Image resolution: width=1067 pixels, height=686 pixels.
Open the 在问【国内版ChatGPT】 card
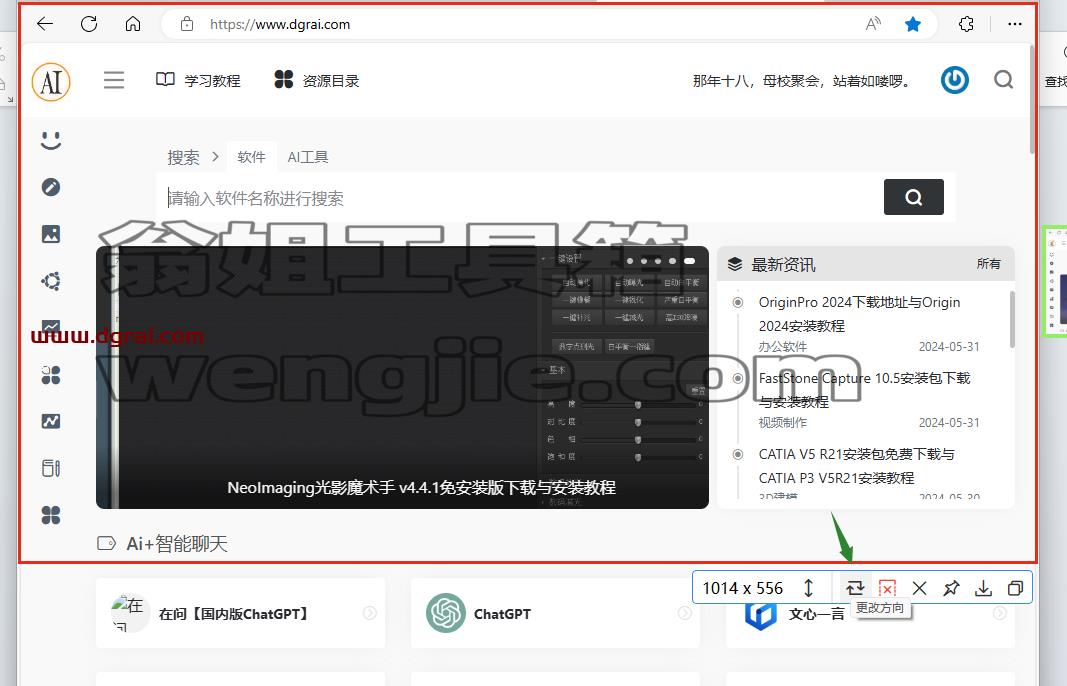pyautogui.click(x=240, y=613)
